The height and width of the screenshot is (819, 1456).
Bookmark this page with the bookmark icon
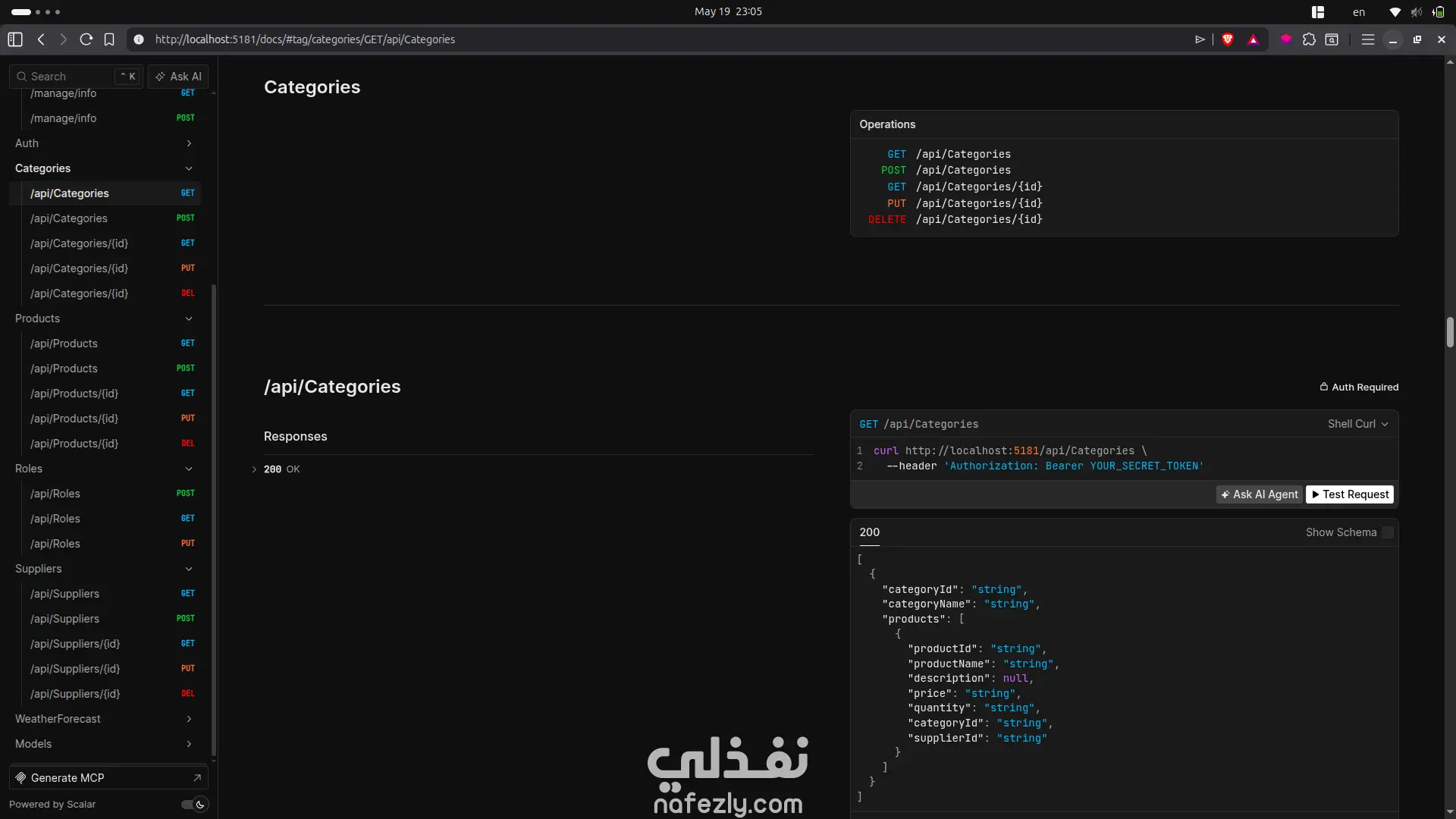tap(109, 39)
